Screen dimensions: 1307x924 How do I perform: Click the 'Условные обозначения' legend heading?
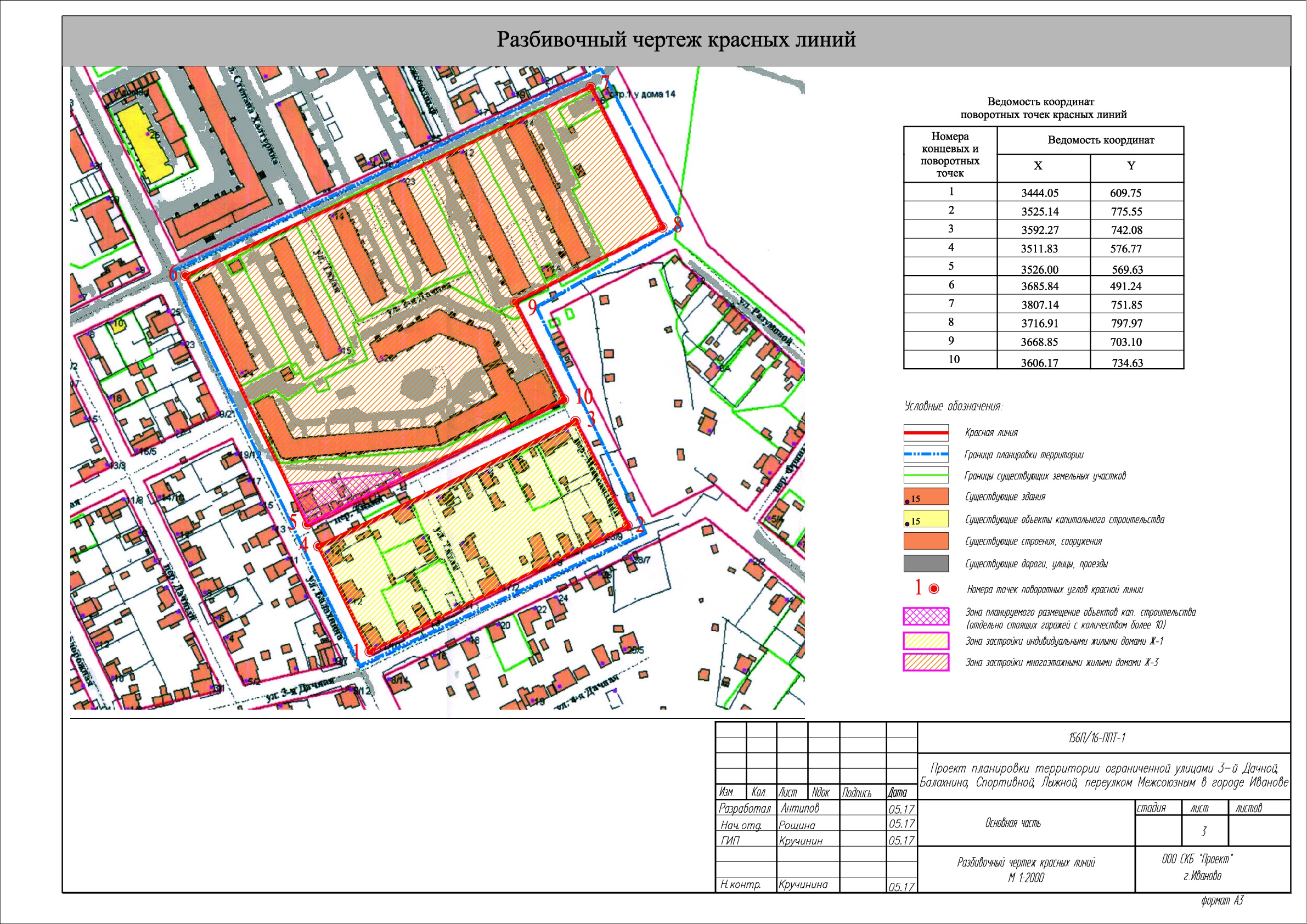point(953,407)
